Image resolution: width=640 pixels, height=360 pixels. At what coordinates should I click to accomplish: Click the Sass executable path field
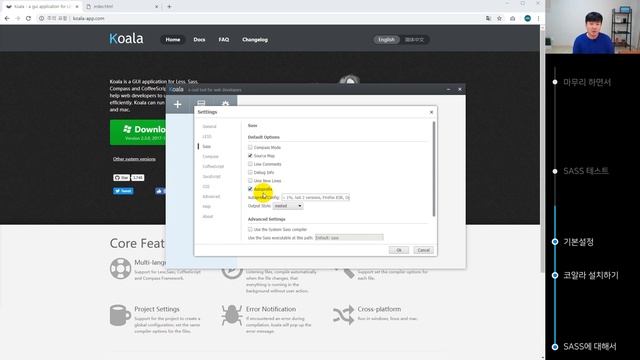(x=349, y=238)
